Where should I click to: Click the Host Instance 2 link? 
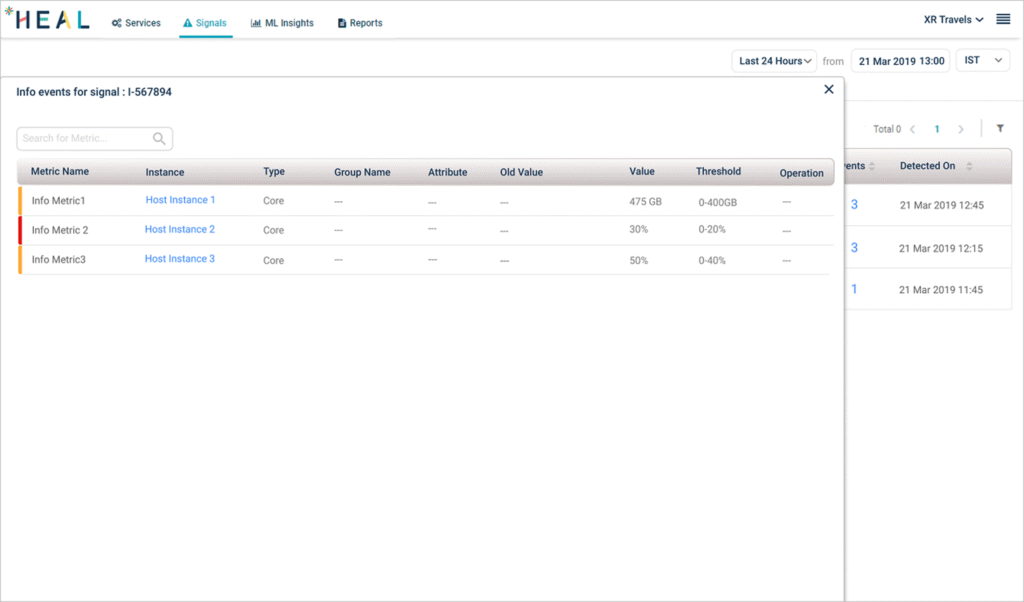[180, 229]
